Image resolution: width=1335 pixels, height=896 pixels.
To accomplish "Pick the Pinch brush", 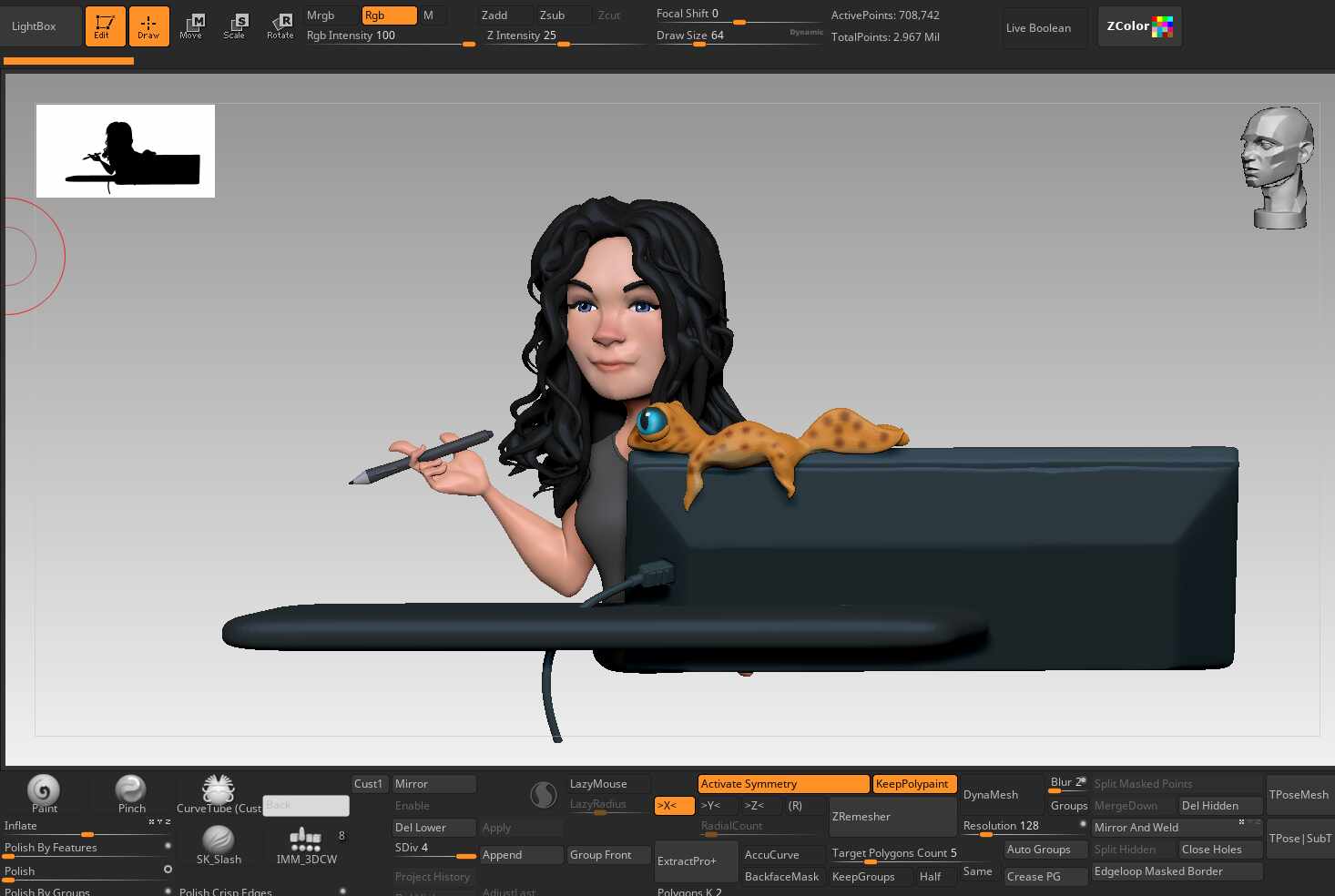I will (131, 790).
